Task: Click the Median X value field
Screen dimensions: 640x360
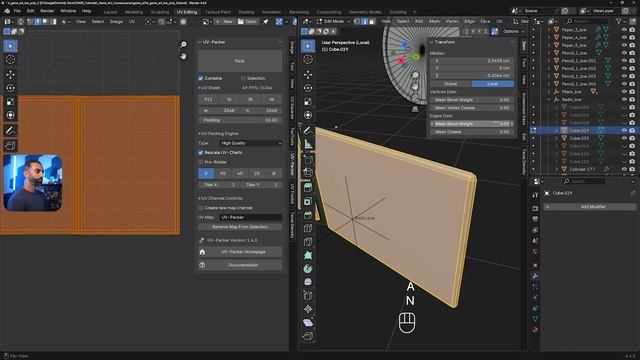Action: click(x=472, y=61)
